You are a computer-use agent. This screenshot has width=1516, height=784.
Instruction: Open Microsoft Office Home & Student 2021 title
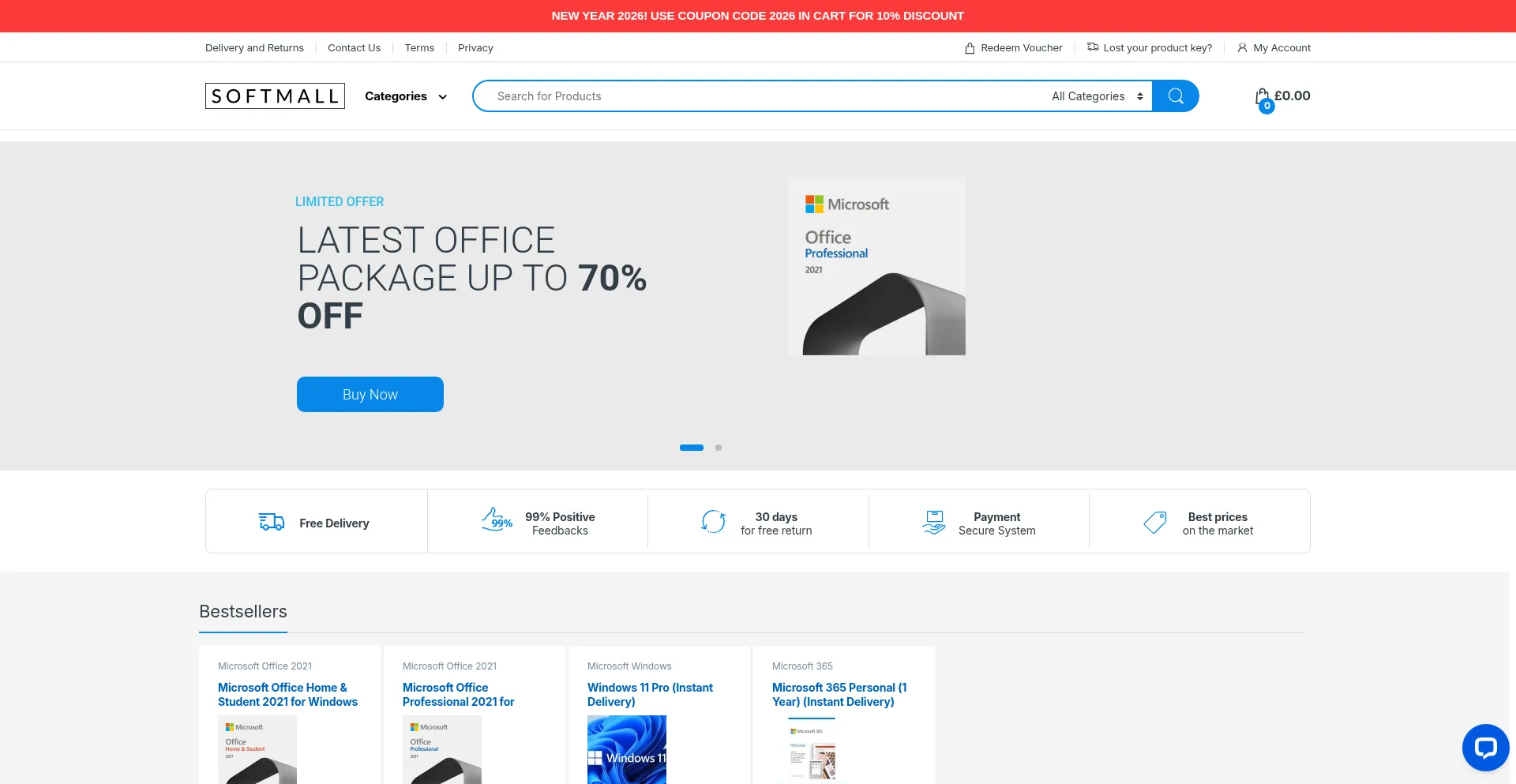pyautogui.click(x=287, y=695)
